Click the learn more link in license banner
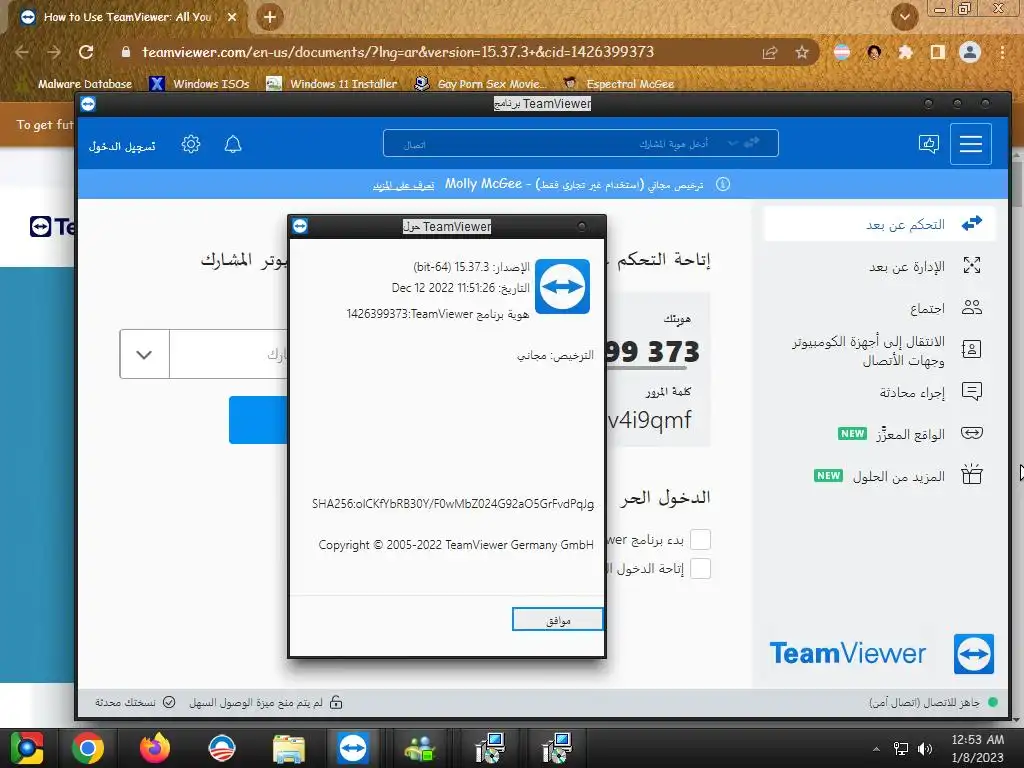This screenshot has height=768, width=1024. tap(403, 185)
